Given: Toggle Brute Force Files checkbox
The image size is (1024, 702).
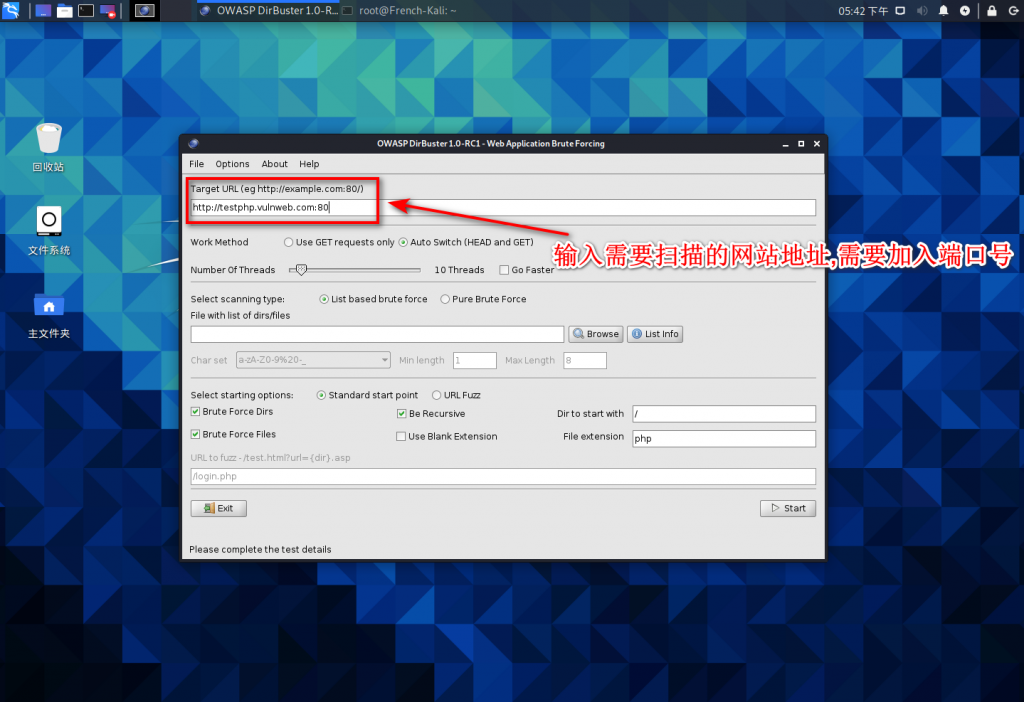Looking at the screenshot, I should pyautogui.click(x=195, y=434).
